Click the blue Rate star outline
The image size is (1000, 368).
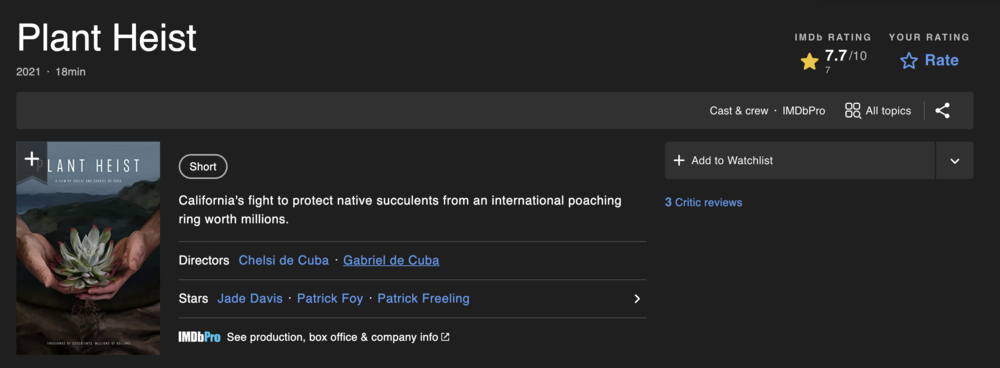pos(909,61)
